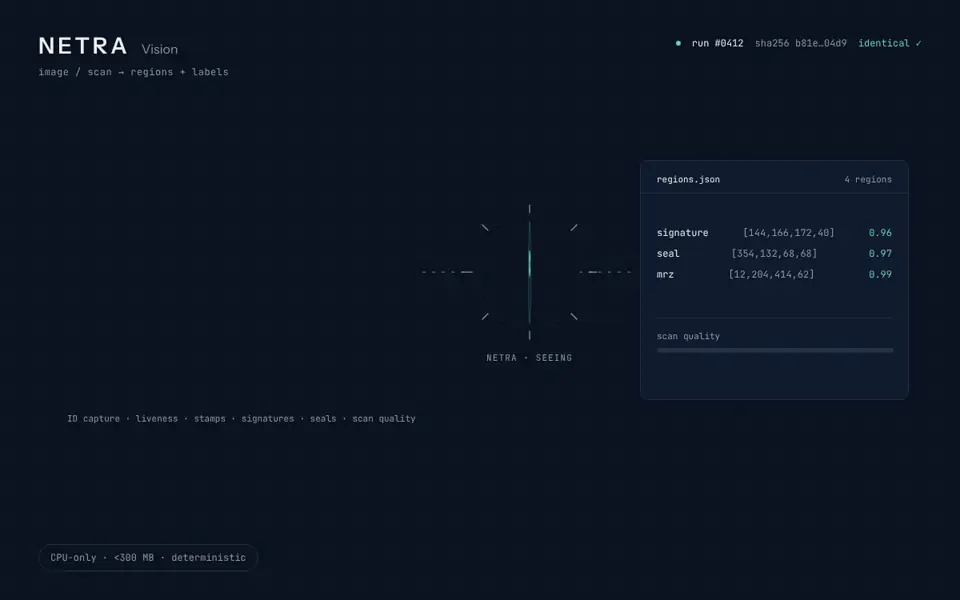
Task: Click the 'CPU-only · <300 MB · deterministic' pill
Action: (148, 558)
